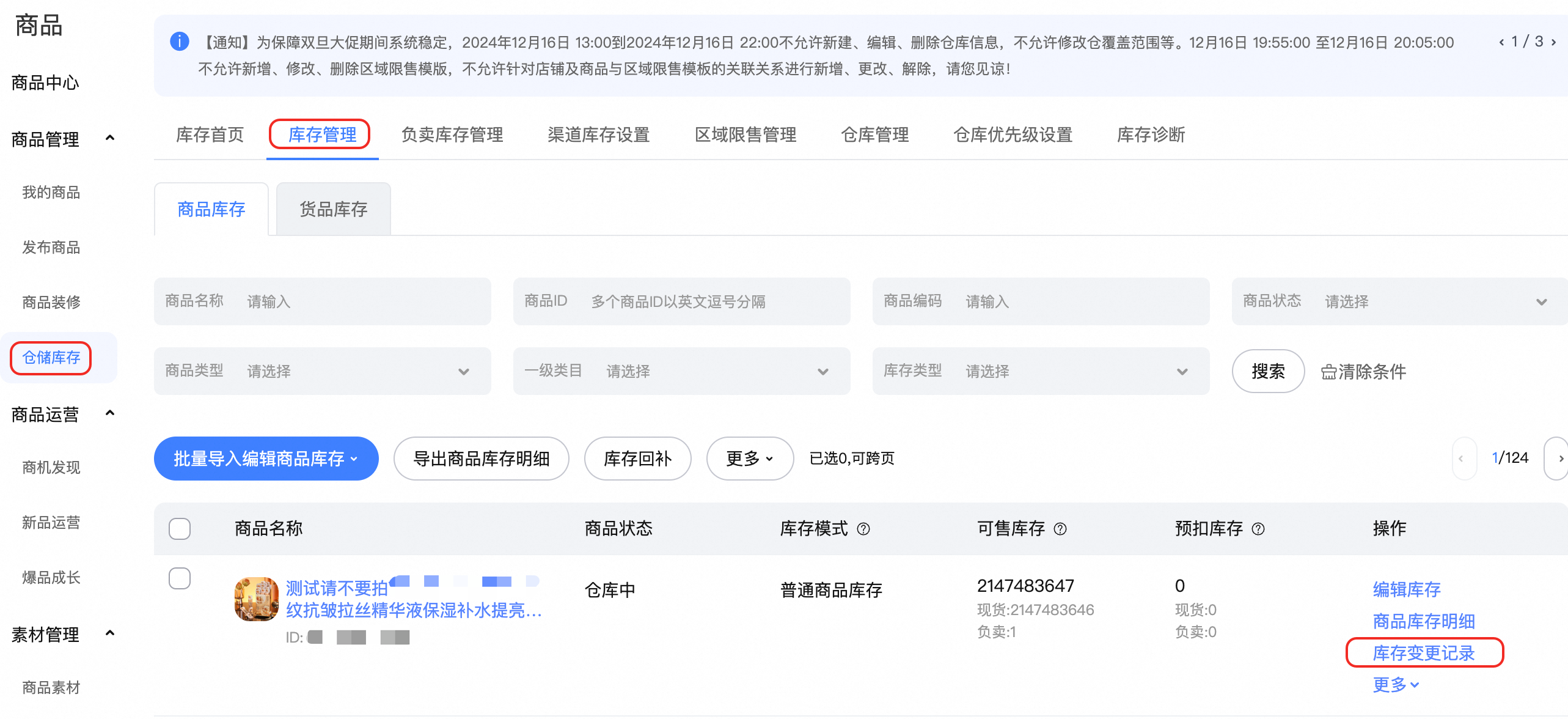This screenshot has width=1568, height=719.
Task: Click the 库存回补 button
Action: (638, 459)
